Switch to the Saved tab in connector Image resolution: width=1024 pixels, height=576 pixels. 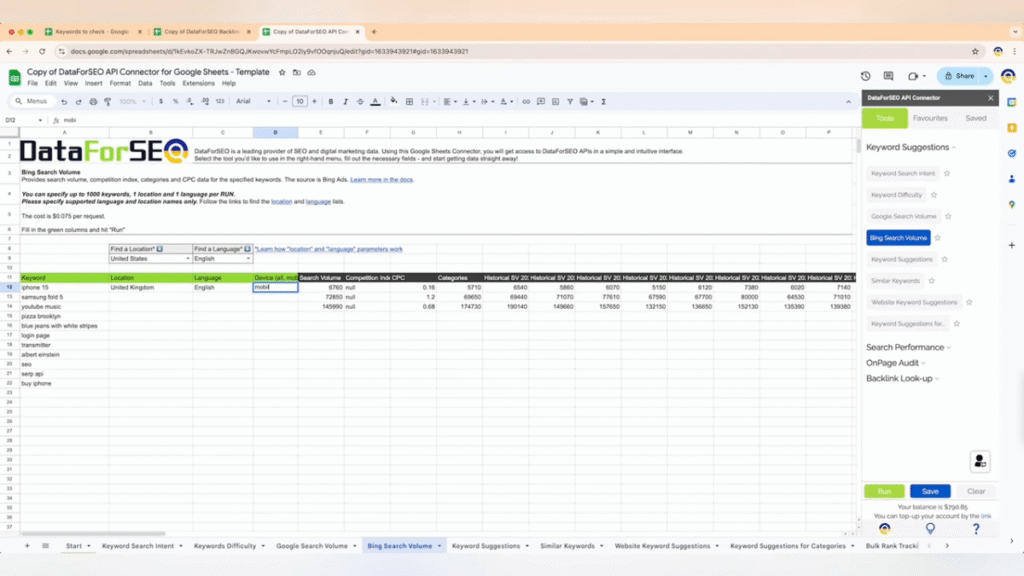point(976,118)
